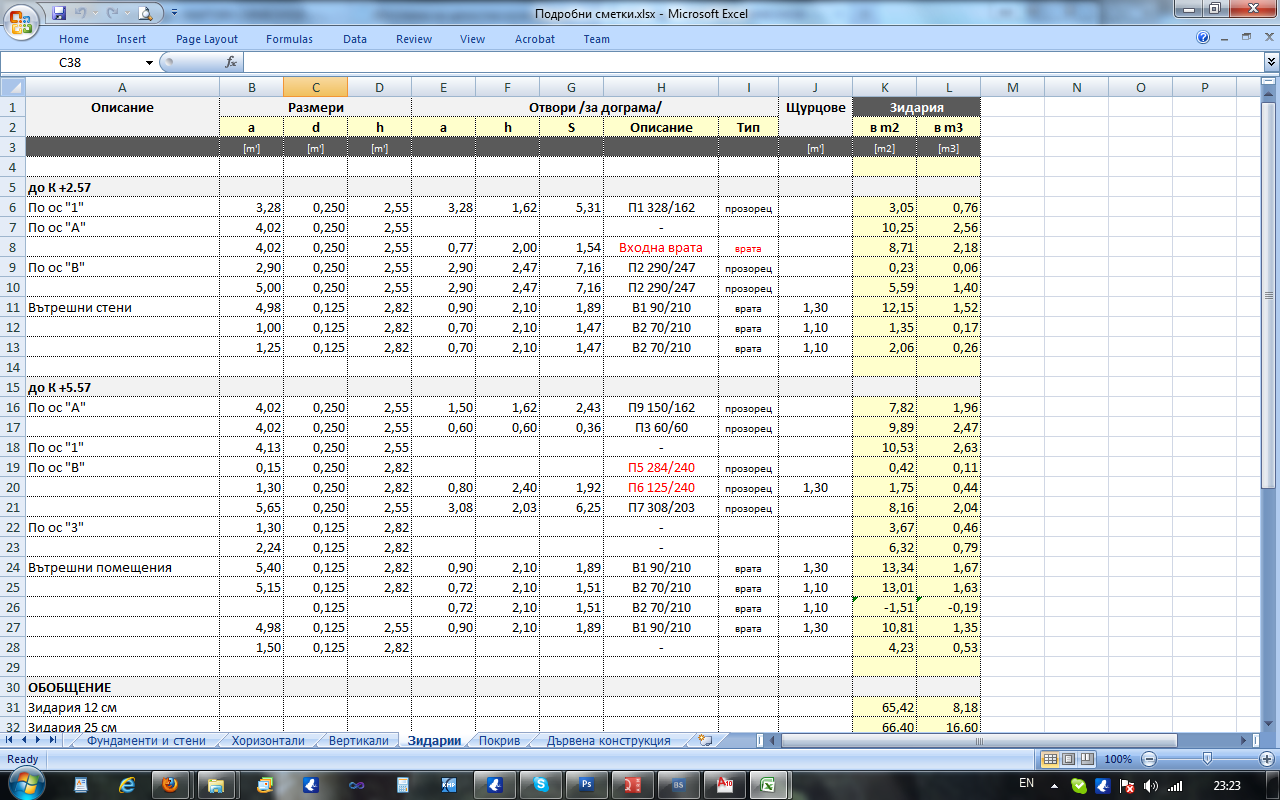
Task: Switch to the Покрив sheet tab
Action: click(x=498, y=741)
